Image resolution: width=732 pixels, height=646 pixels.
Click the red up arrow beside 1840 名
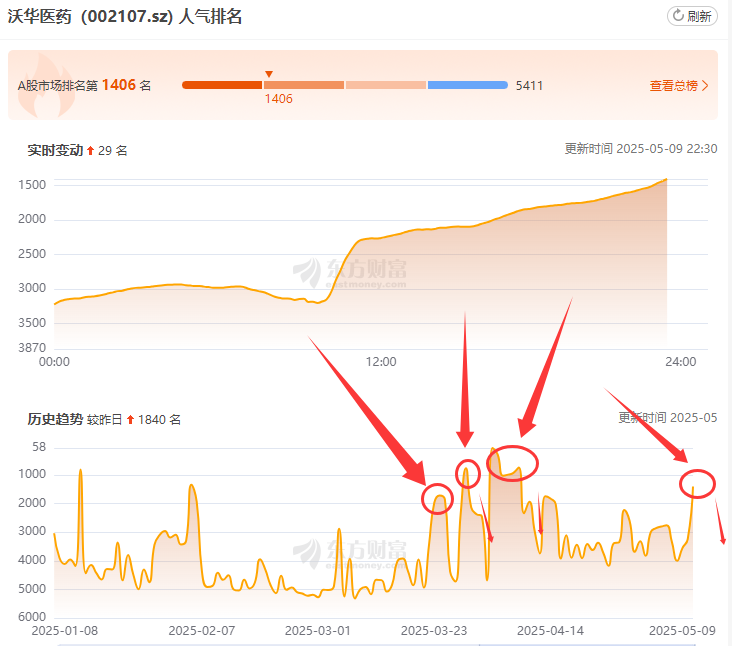point(130,420)
